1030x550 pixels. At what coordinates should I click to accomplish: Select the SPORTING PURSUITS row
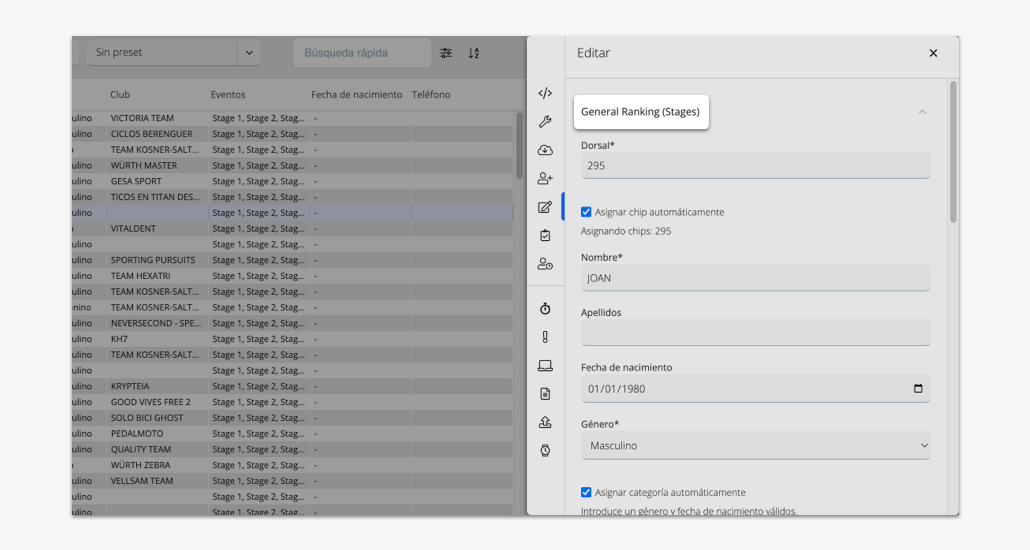pyautogui.click(x=292, y=260)
